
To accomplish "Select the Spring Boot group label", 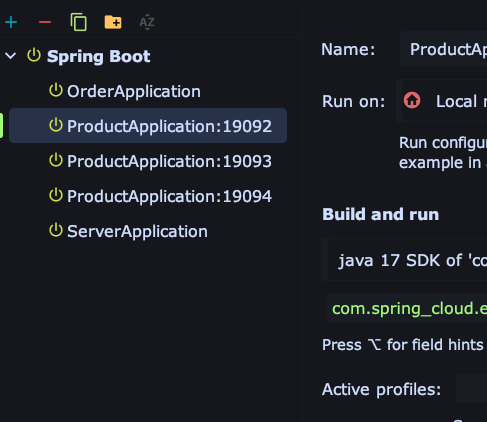I will pyautogui.click(x=99, y=56).
